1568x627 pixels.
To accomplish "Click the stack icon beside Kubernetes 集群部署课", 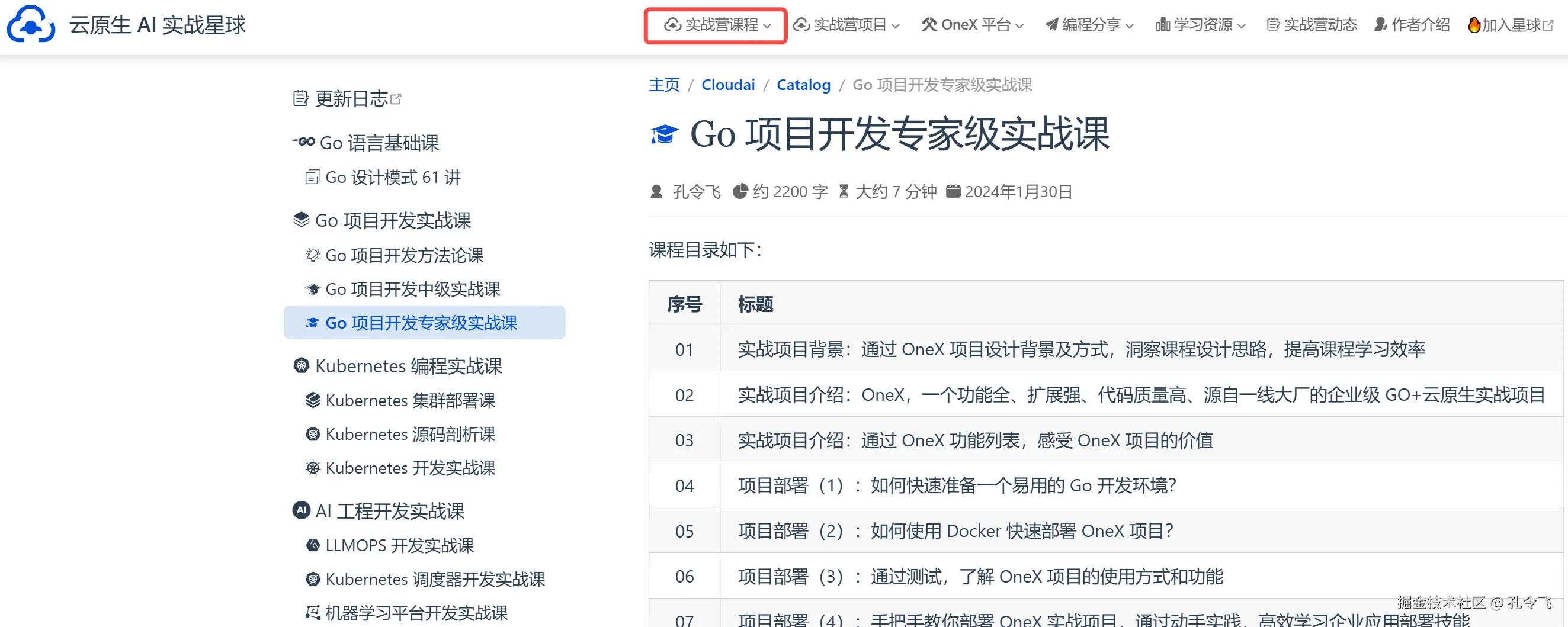I will pyautogui.click(x=312, y=400).
